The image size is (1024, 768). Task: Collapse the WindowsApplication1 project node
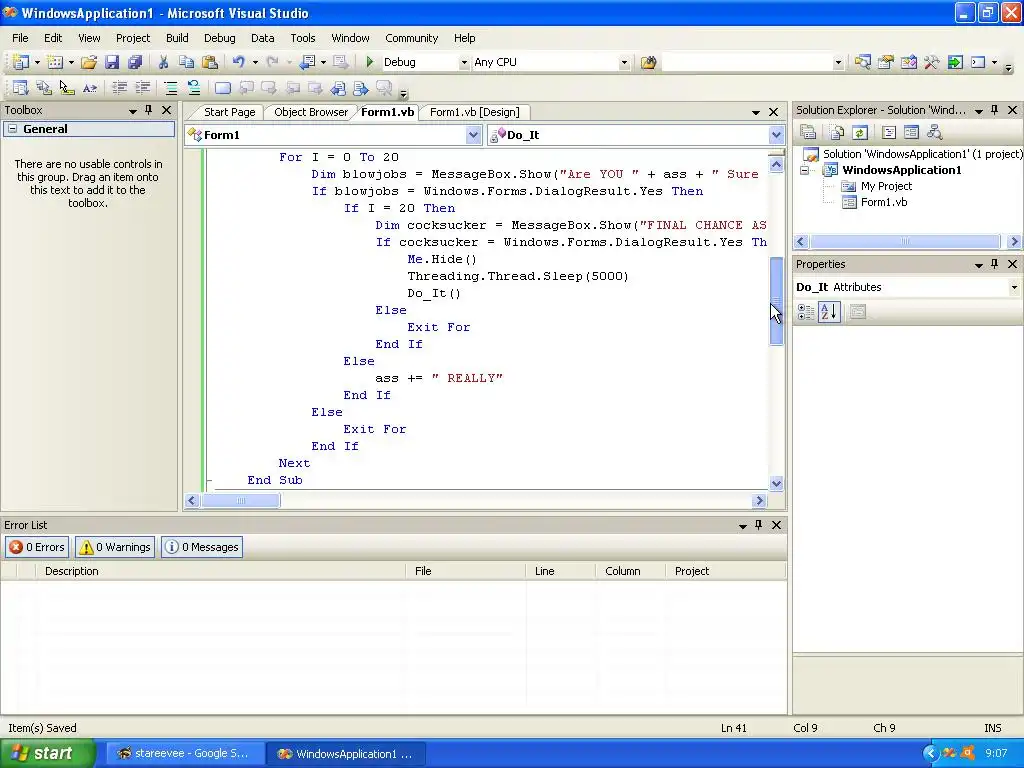click(805, 170)
